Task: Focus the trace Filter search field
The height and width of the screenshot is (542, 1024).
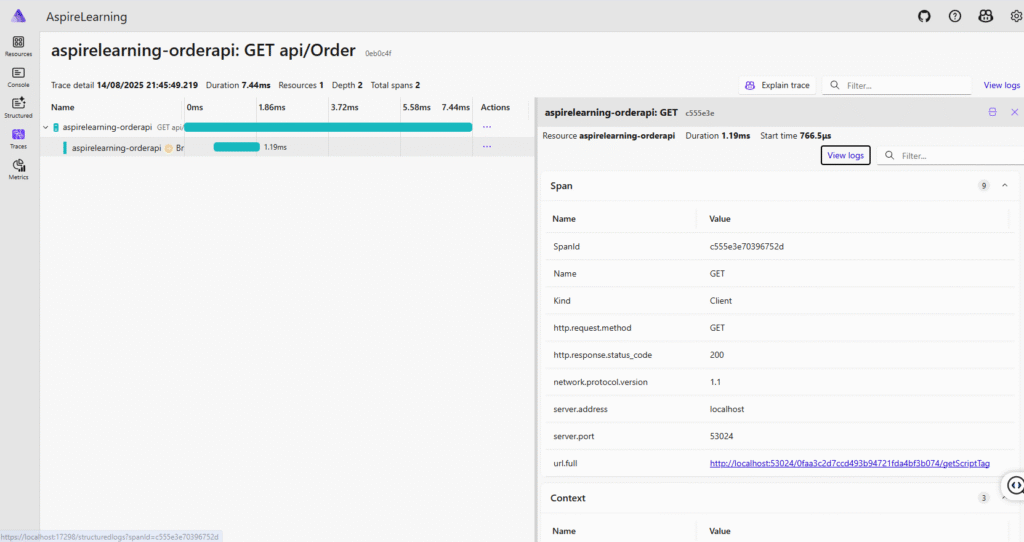Action: point(897,86)
